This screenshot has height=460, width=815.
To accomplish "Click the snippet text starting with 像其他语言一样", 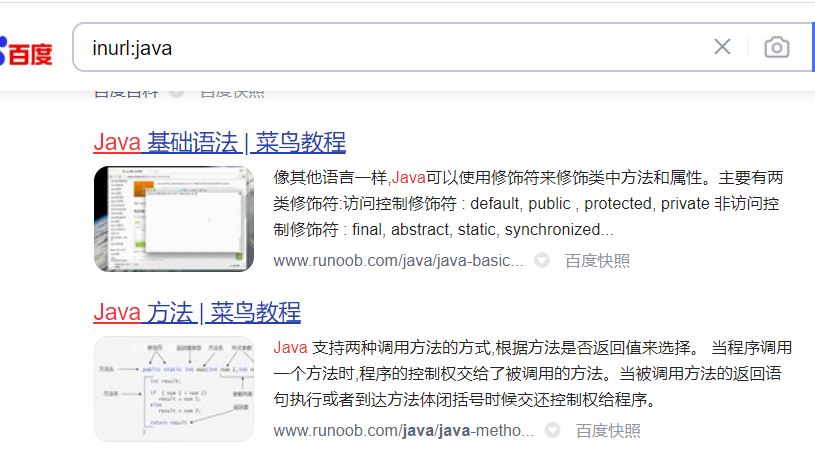I will (x=528, y=203).
